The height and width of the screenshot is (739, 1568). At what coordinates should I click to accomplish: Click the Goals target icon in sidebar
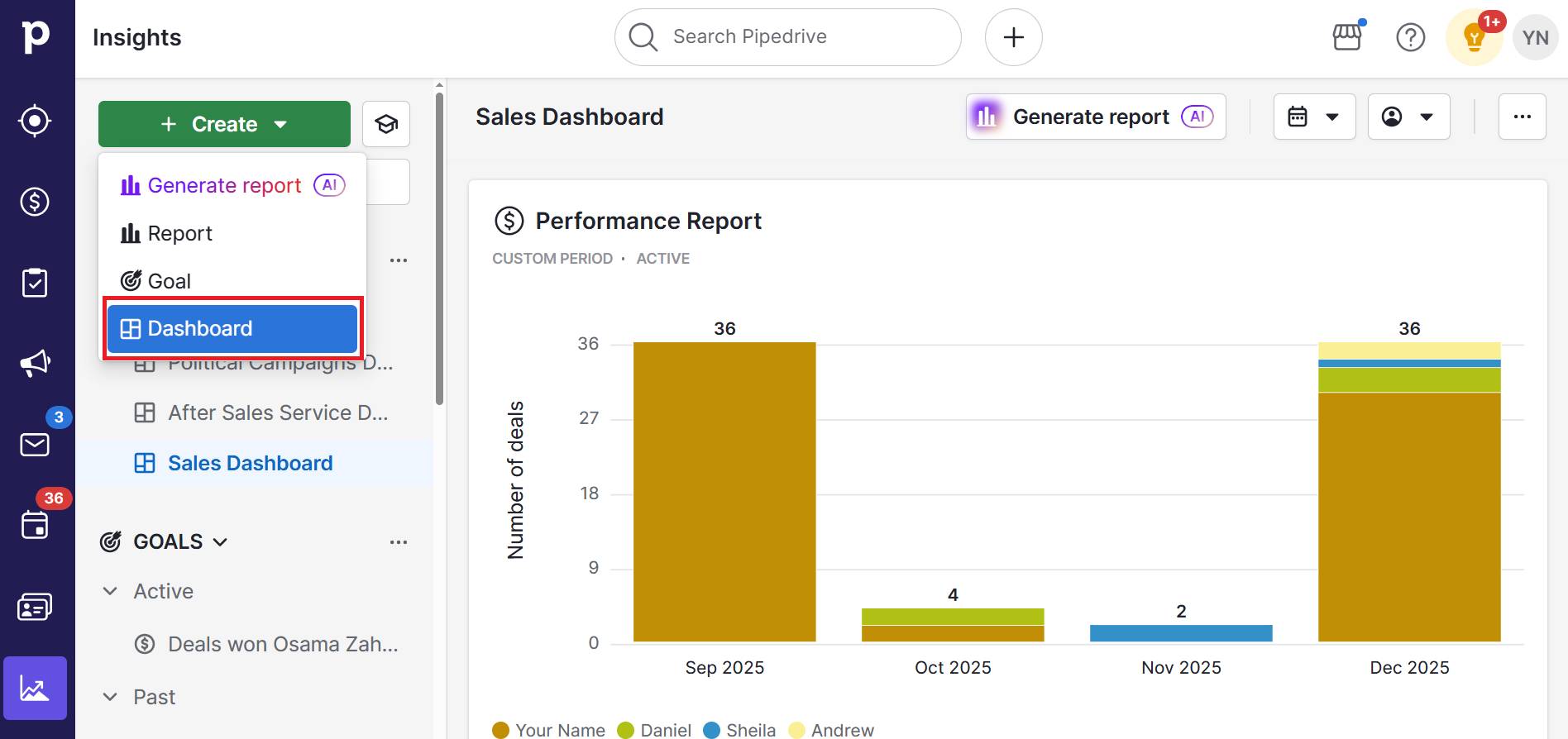111,541
